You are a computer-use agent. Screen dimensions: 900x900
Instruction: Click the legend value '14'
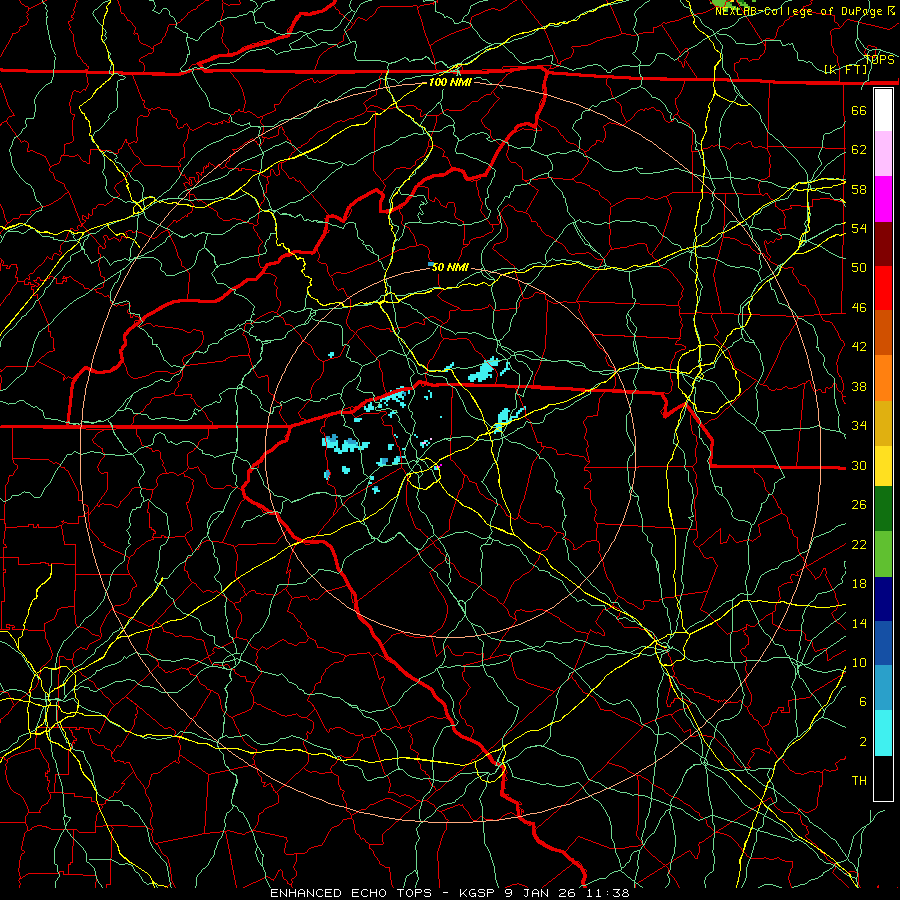(859, 623)
